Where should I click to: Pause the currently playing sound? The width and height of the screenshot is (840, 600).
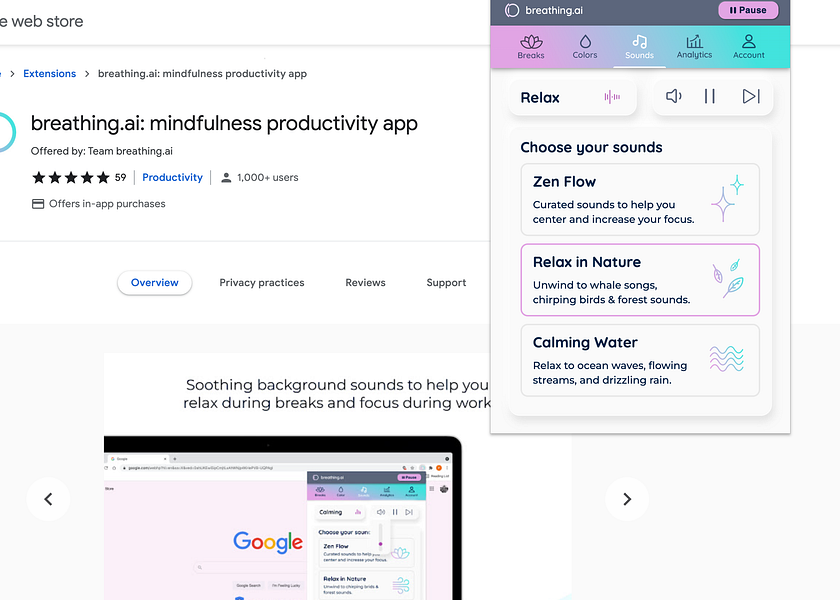pyautogui.click(x=709, y=96)
